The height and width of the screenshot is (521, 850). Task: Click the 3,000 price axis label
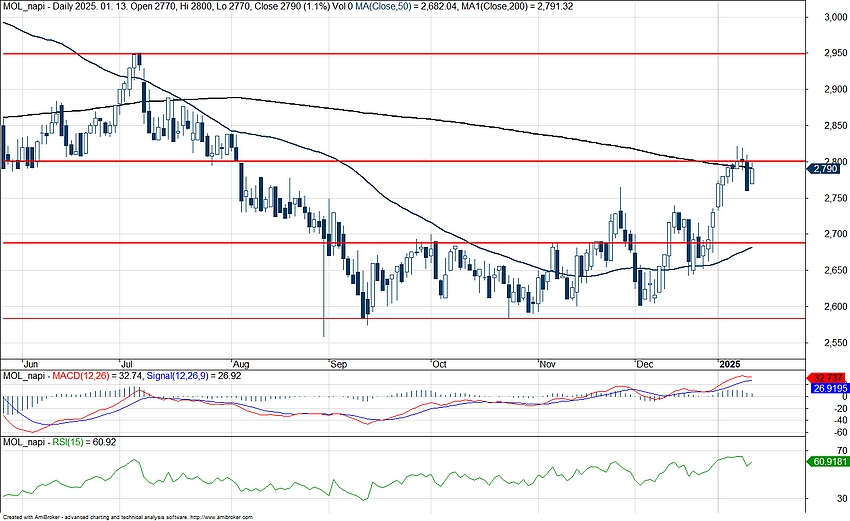click(x=834, y=17)
